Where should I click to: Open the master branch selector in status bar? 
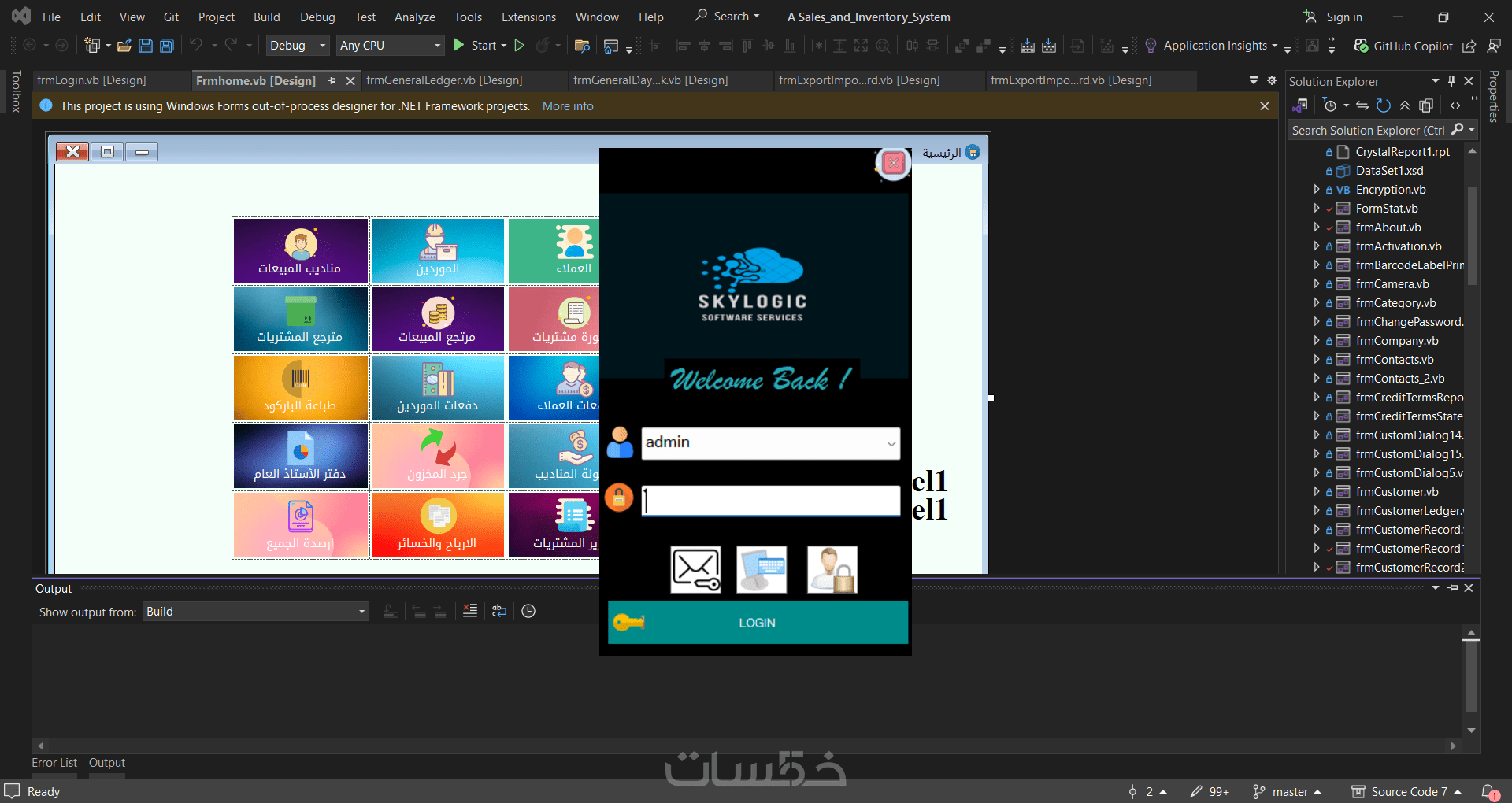coord(1288,791)
